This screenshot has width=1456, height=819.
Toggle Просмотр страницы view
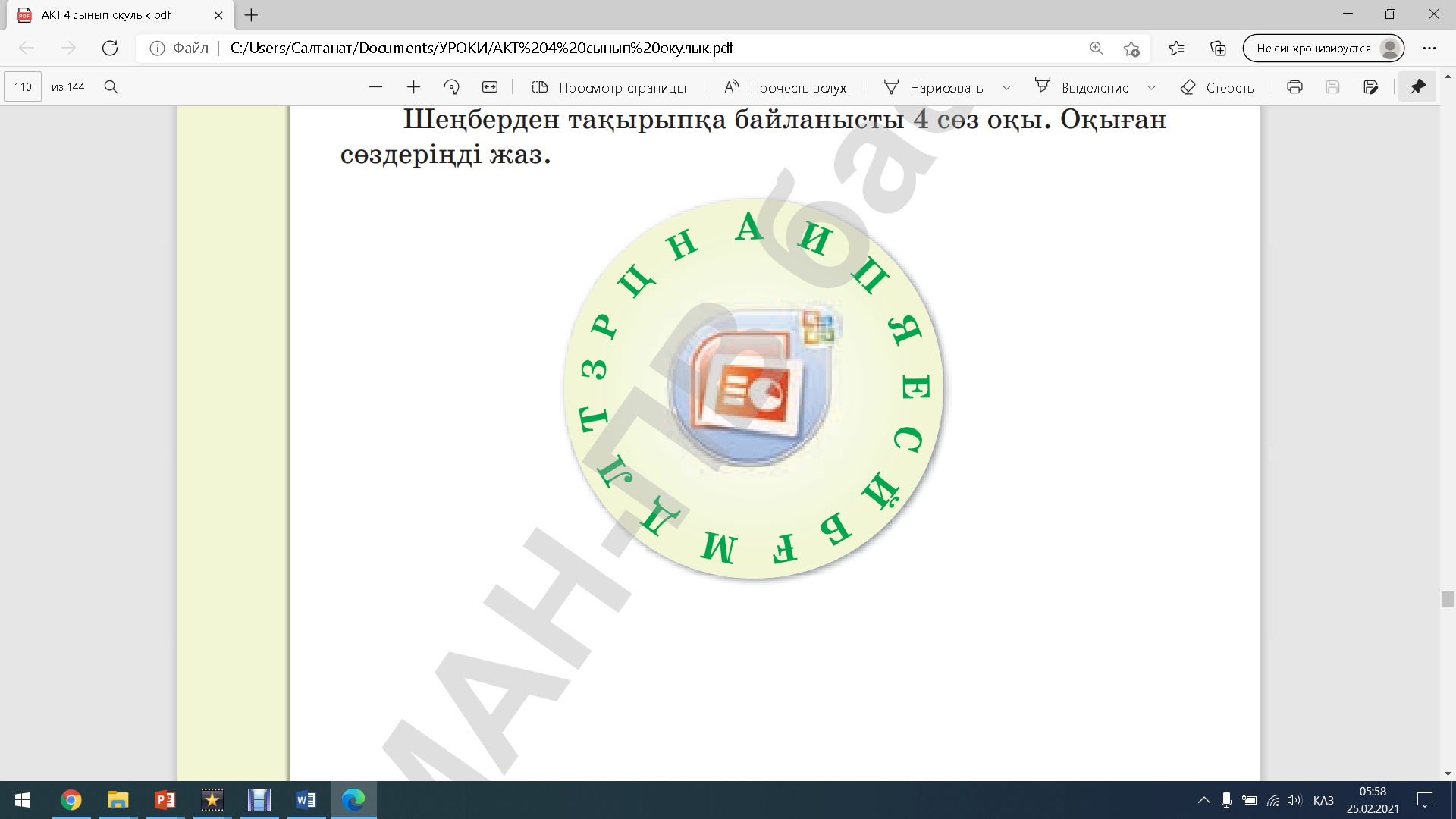(609, 87)
